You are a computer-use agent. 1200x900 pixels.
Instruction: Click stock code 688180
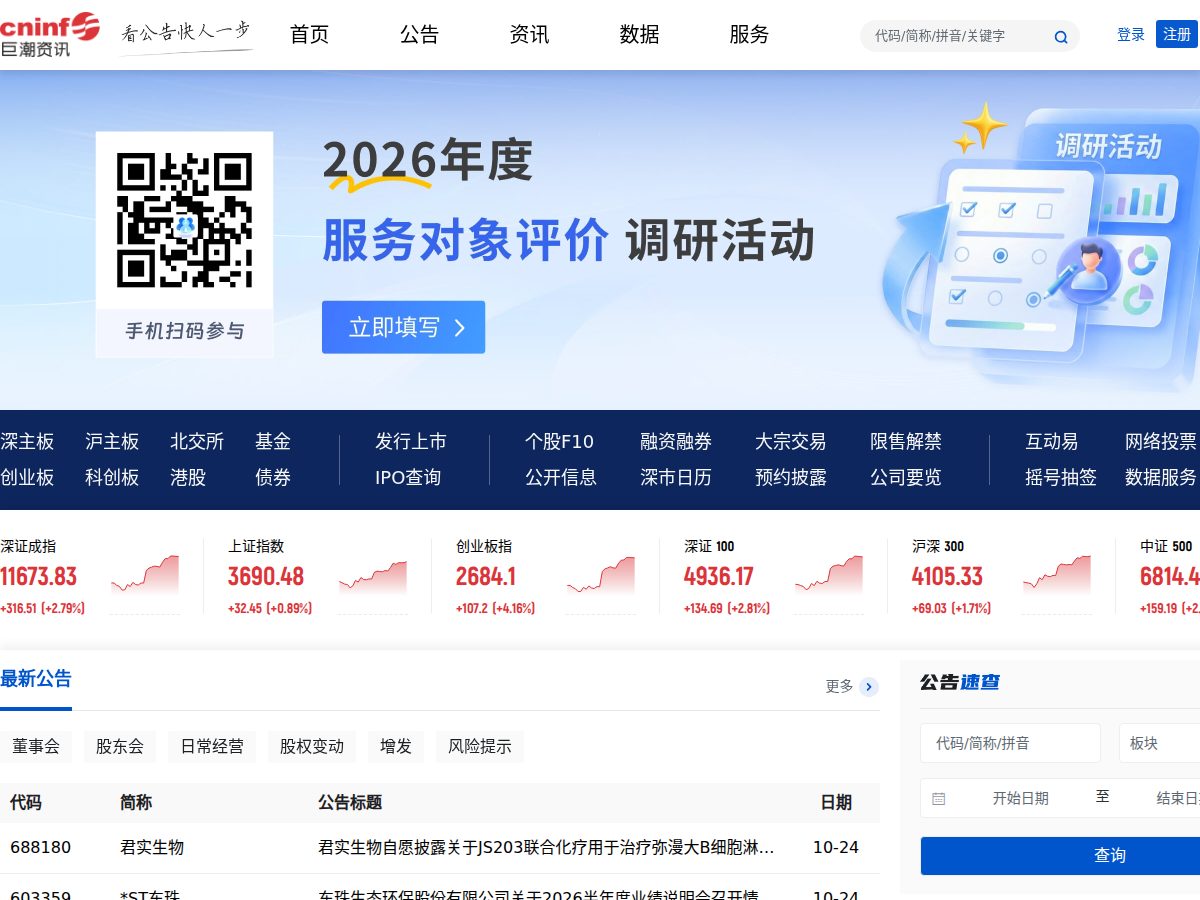click(x=41, y=847)
